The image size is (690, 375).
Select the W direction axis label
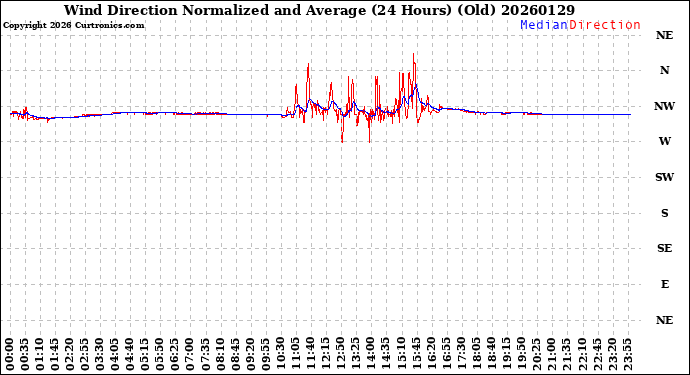click(664, 141)
